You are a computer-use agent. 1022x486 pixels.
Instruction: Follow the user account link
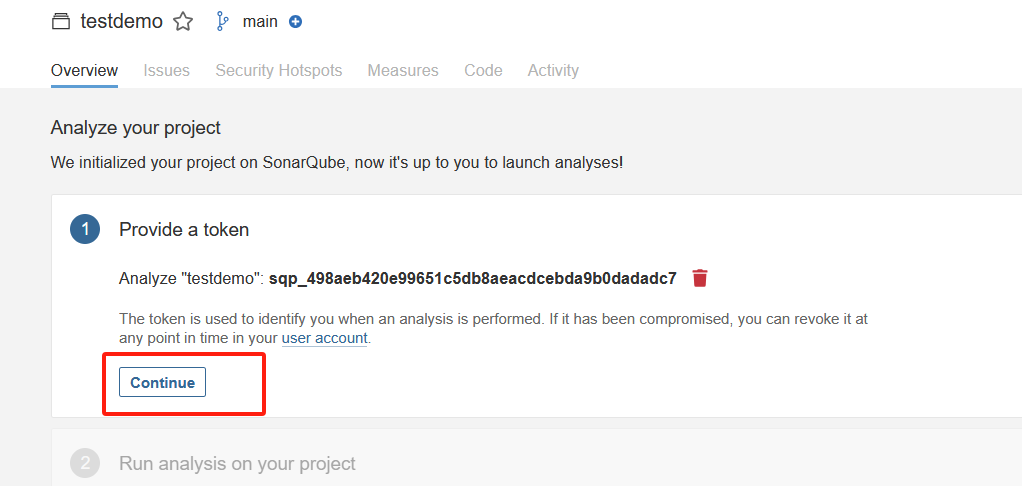[x=325, y=339]
